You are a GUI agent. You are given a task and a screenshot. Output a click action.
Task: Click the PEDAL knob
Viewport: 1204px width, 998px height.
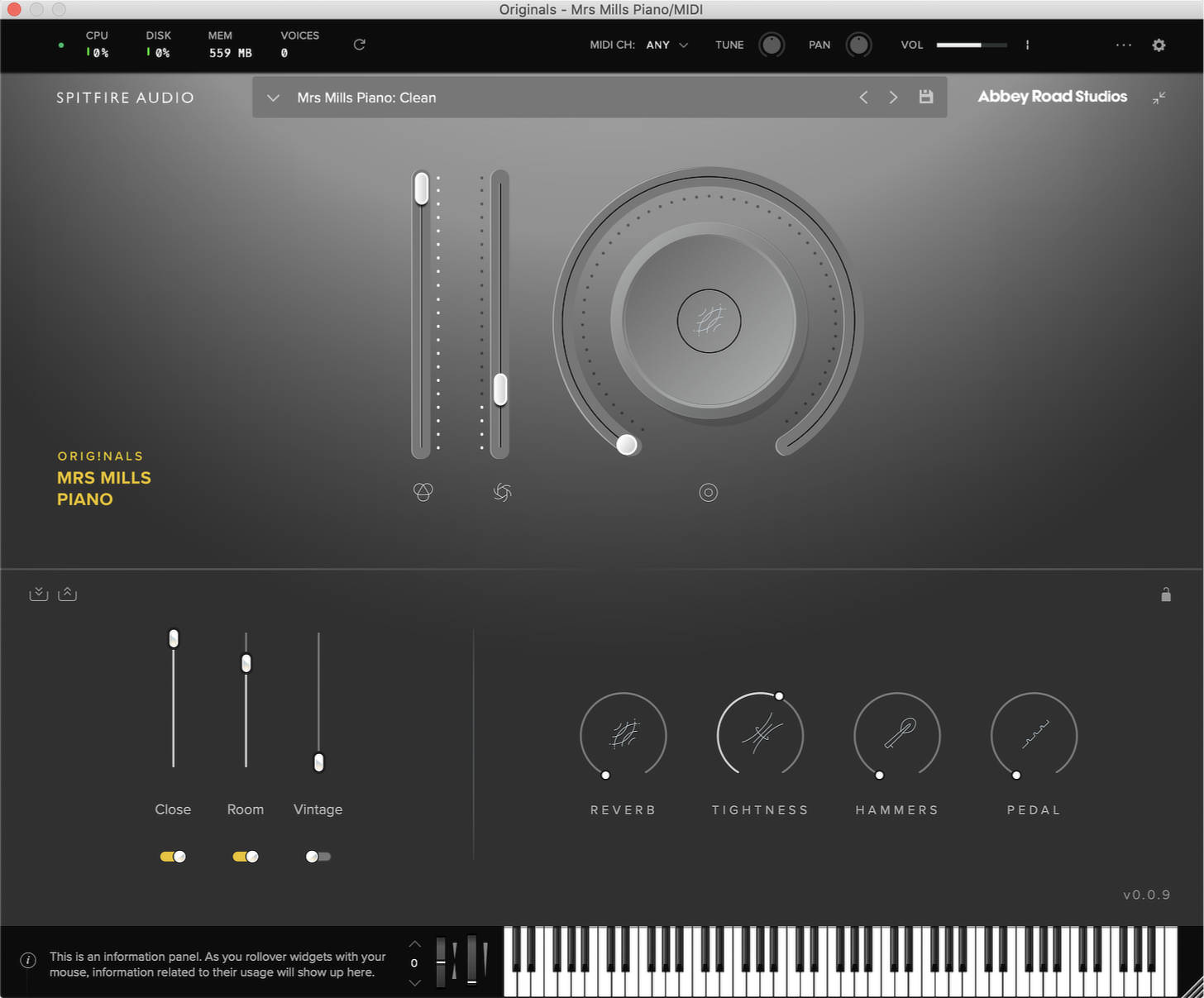pyautogui.click(x=1034, y=735)
